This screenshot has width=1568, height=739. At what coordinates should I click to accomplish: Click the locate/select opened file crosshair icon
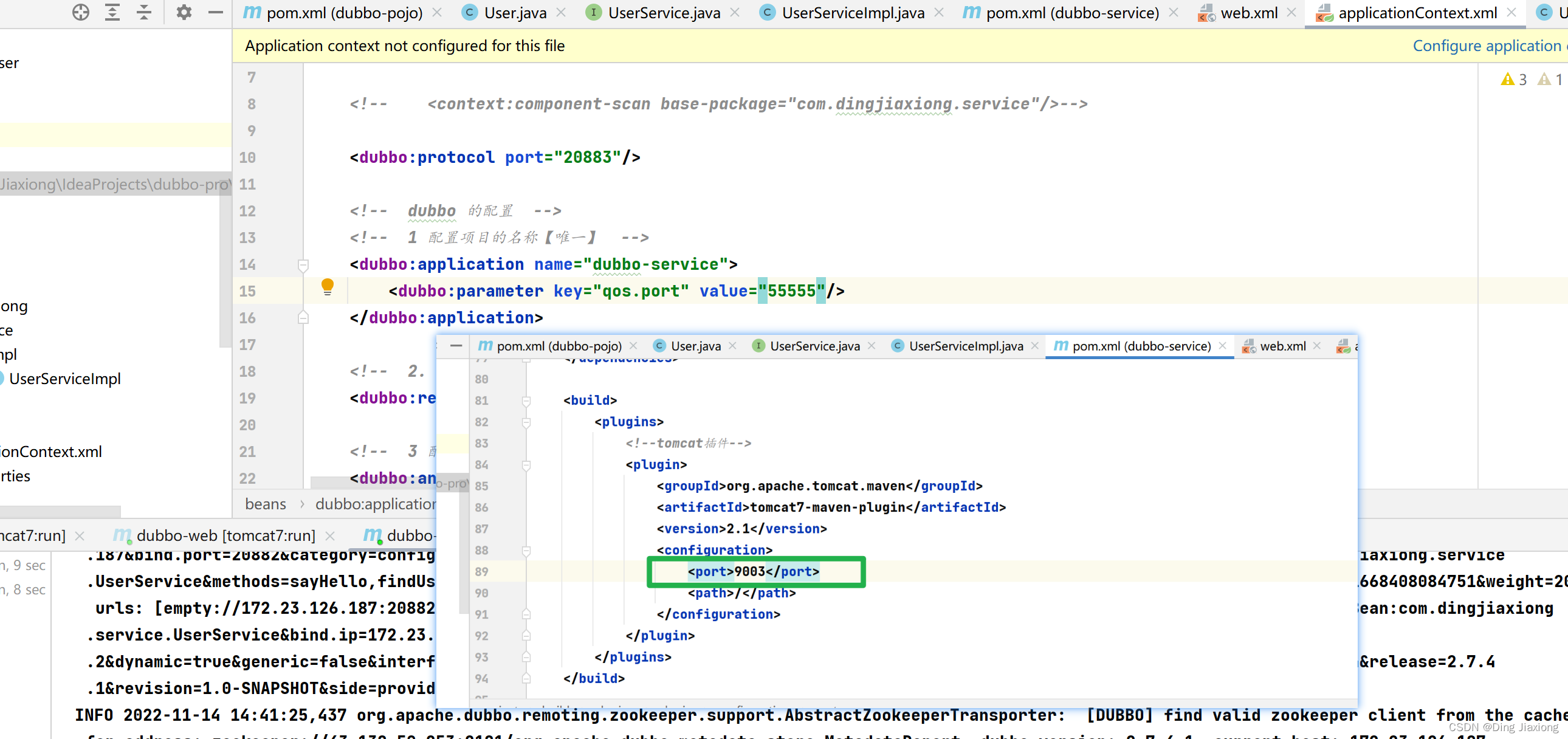tap(81, 12)
